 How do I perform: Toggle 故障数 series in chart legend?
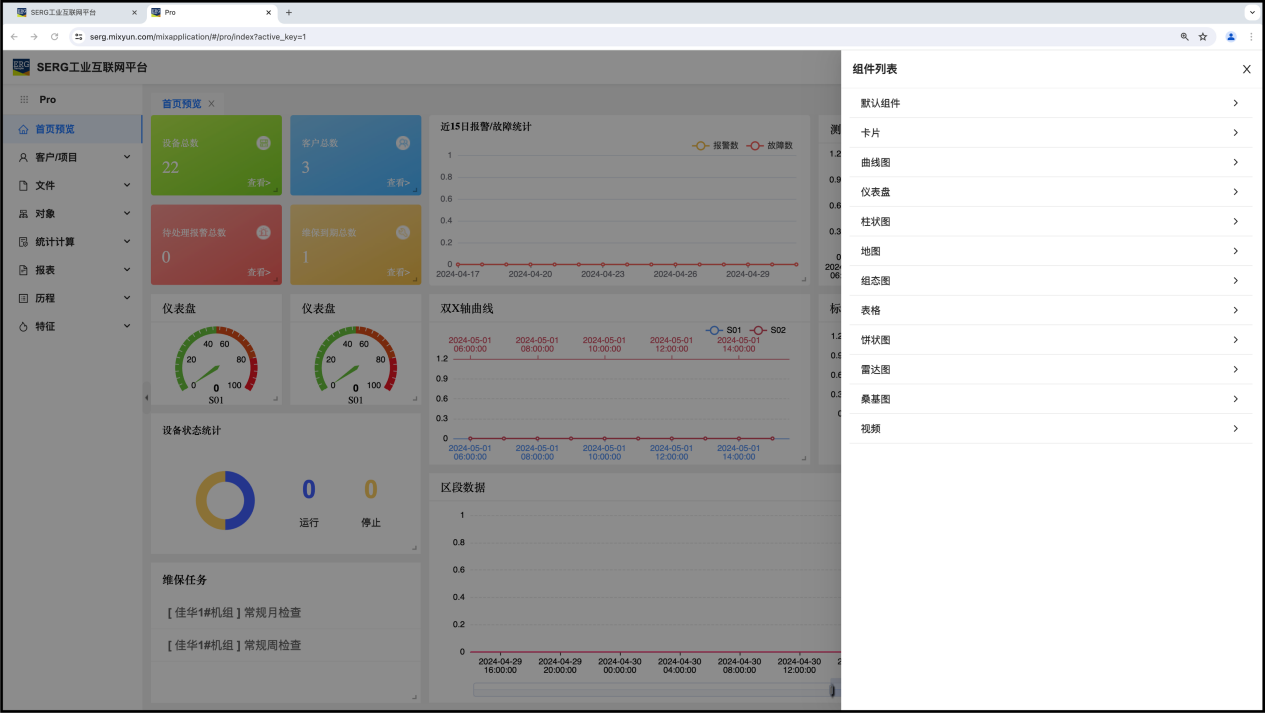[770, 145]
